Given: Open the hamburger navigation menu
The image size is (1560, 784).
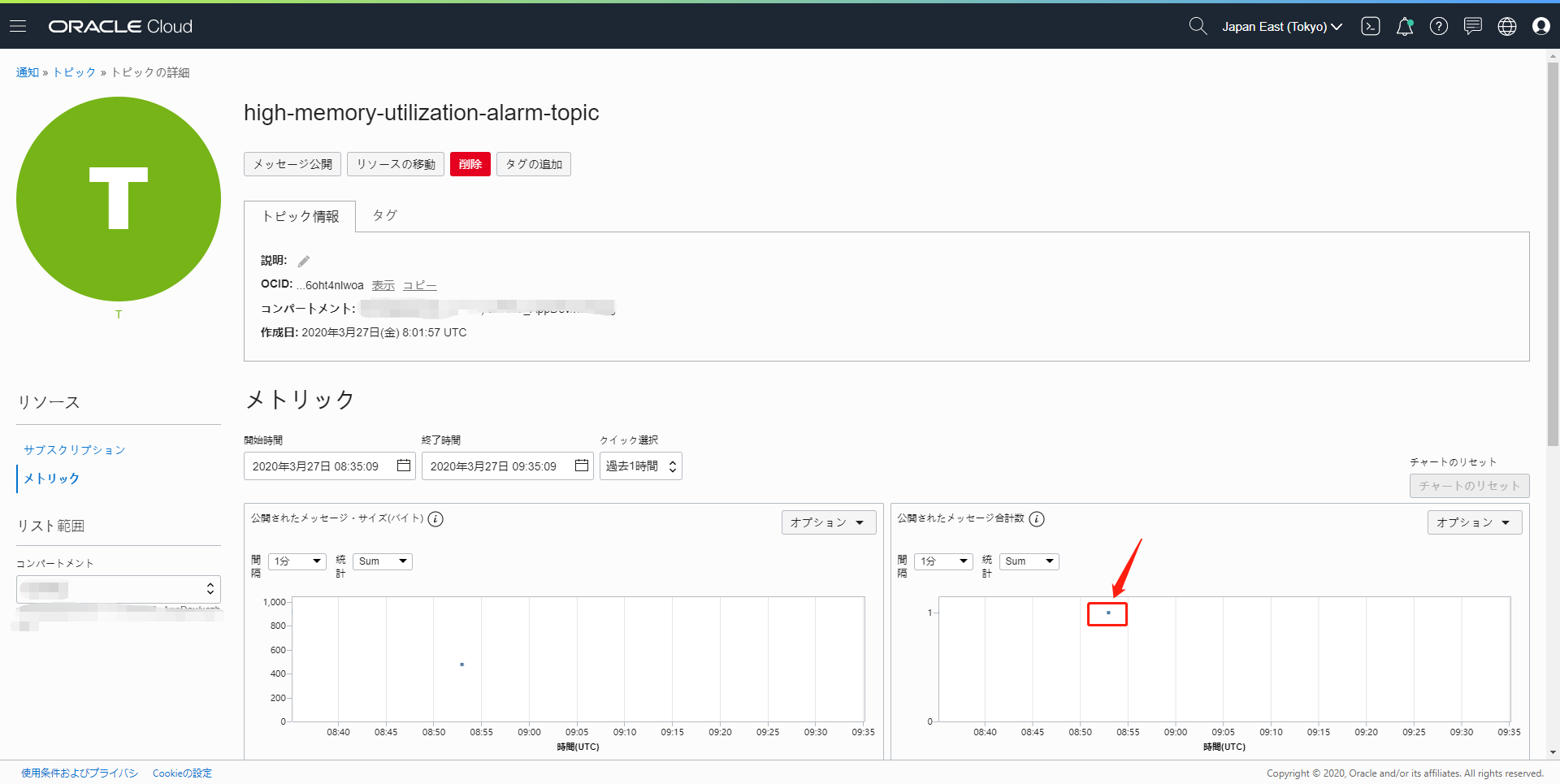Looking at the screenshot, I should tap(18, 26).
